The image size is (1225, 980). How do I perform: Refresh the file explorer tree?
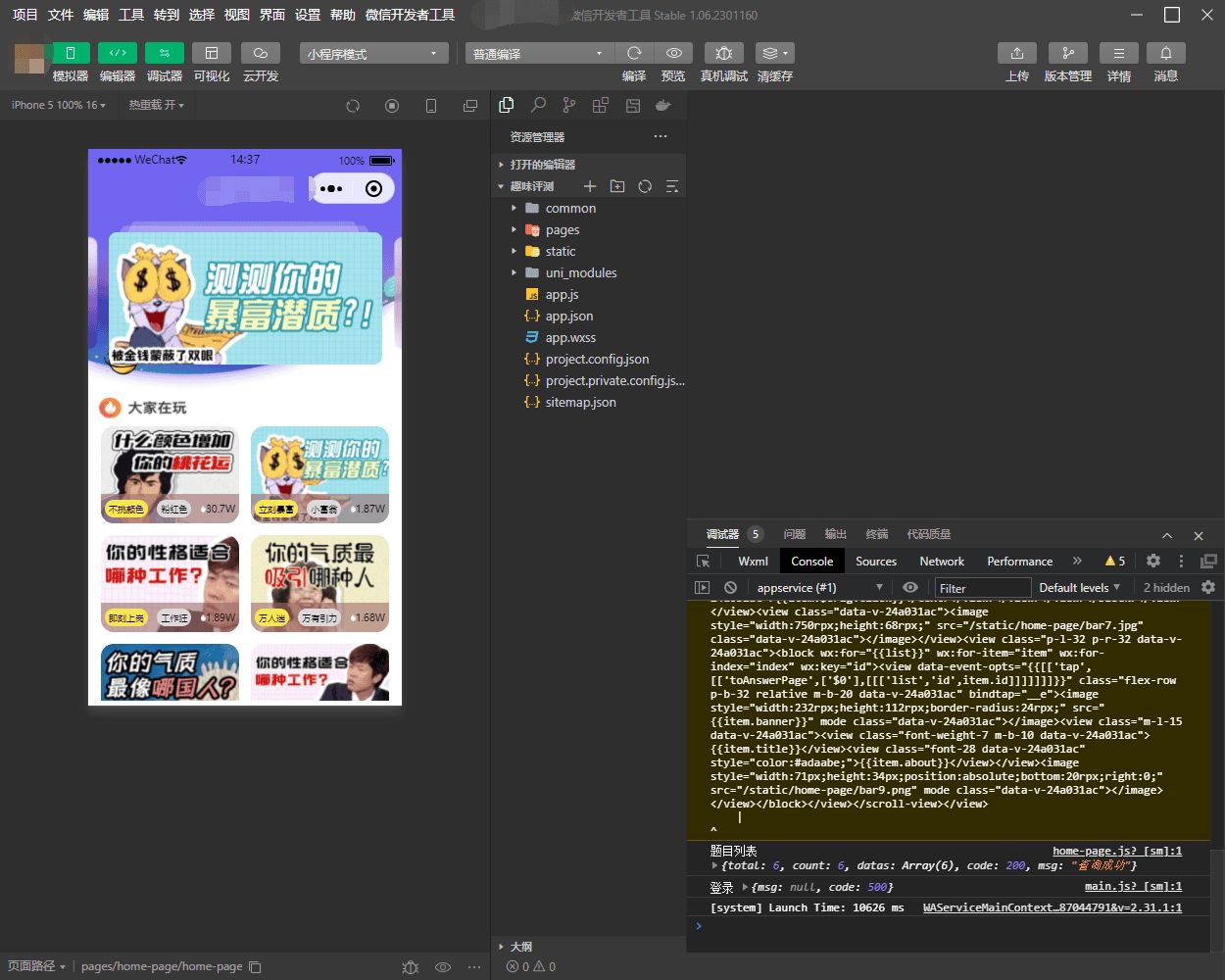coord(645,186)
